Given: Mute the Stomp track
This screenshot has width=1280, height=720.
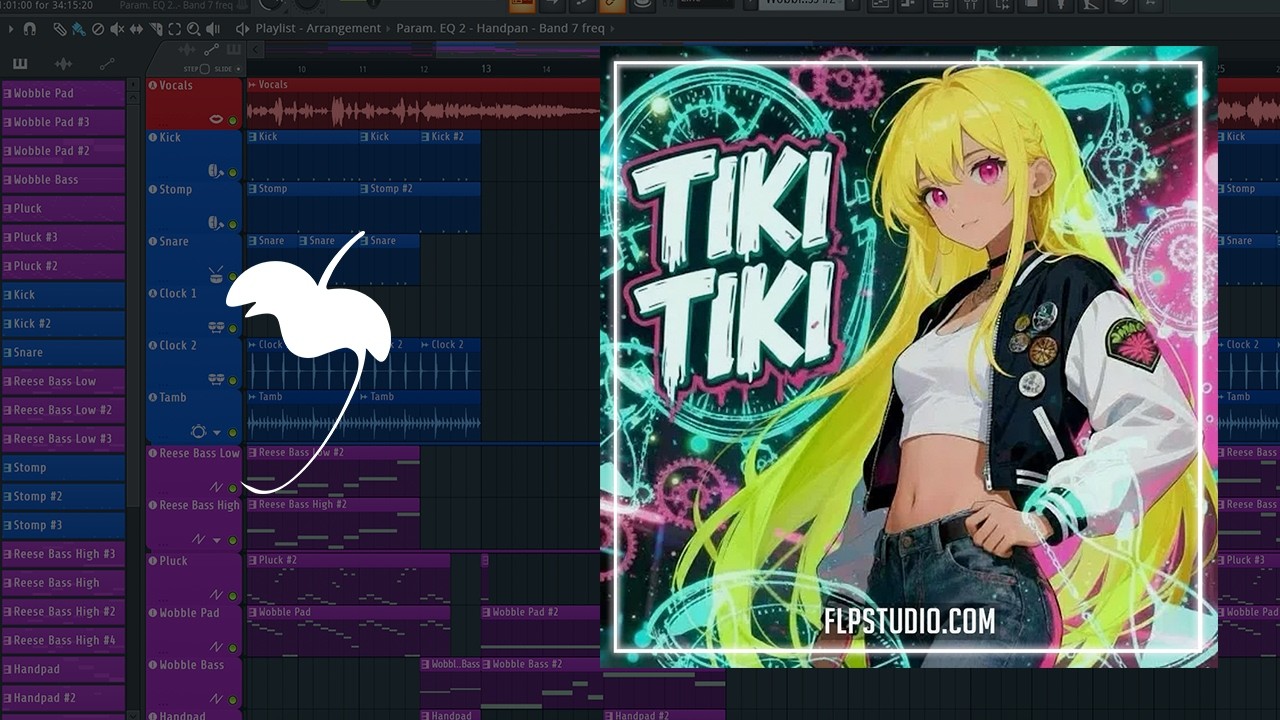Looking at the screenshot, I should [233, 224].
